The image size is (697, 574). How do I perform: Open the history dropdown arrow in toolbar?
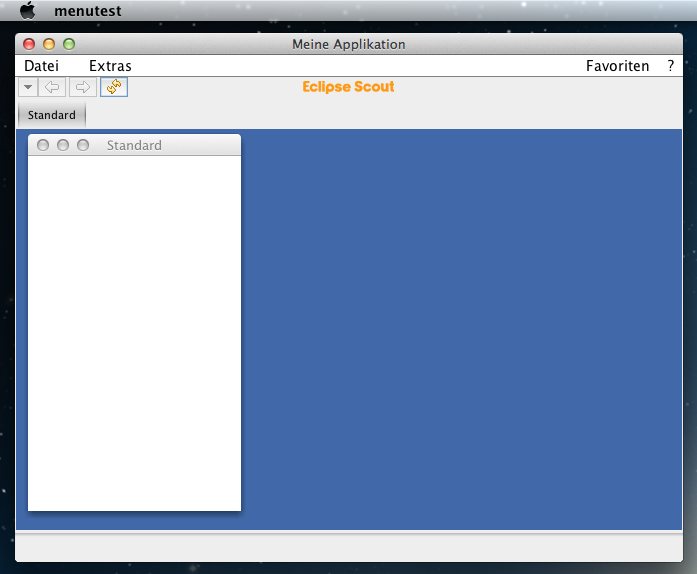click(x=28, y=87)
